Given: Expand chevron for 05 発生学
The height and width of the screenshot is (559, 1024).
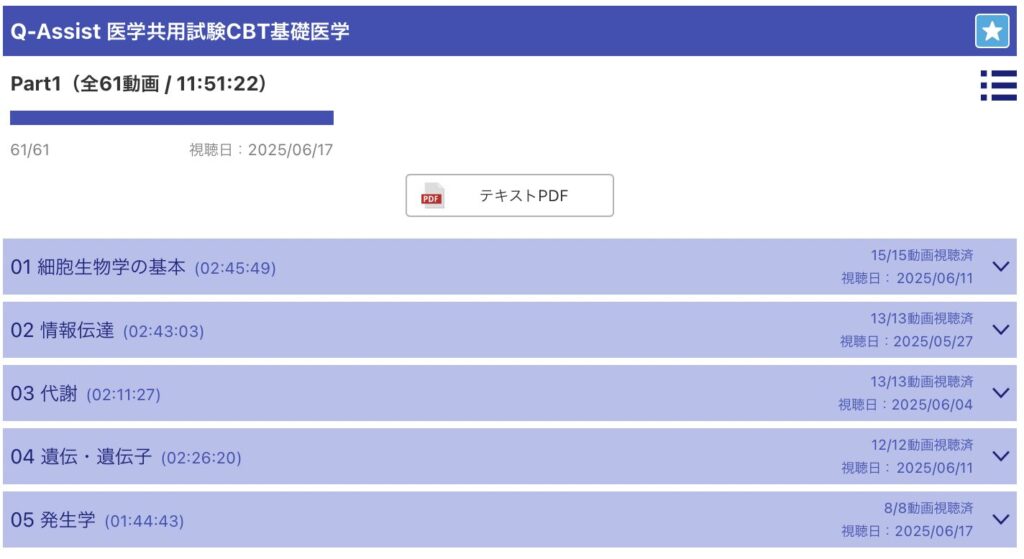Looking at the screenshot, I should [x=1000, y=519].
